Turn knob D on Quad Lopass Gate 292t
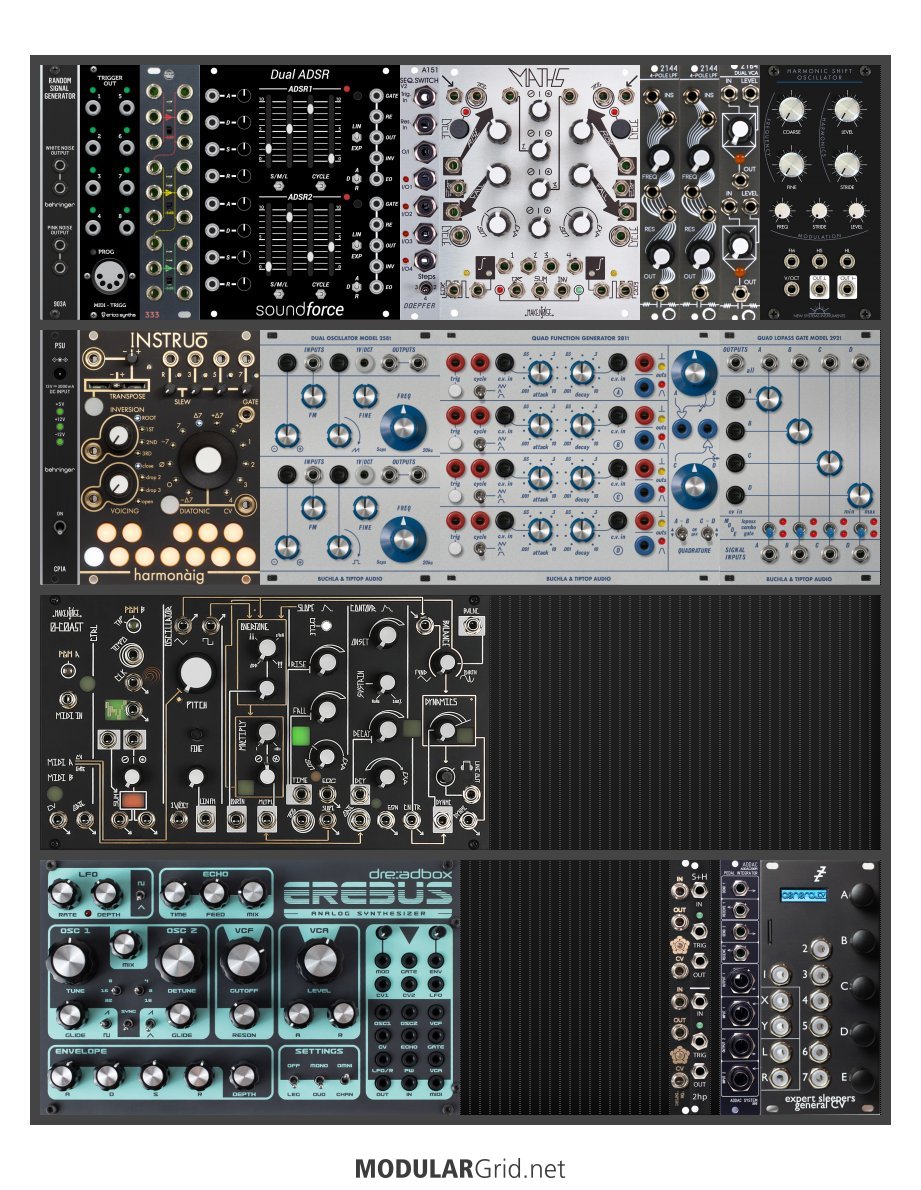Image resolution: width=921 pixels, height=1190 pixels. point(859,495)
